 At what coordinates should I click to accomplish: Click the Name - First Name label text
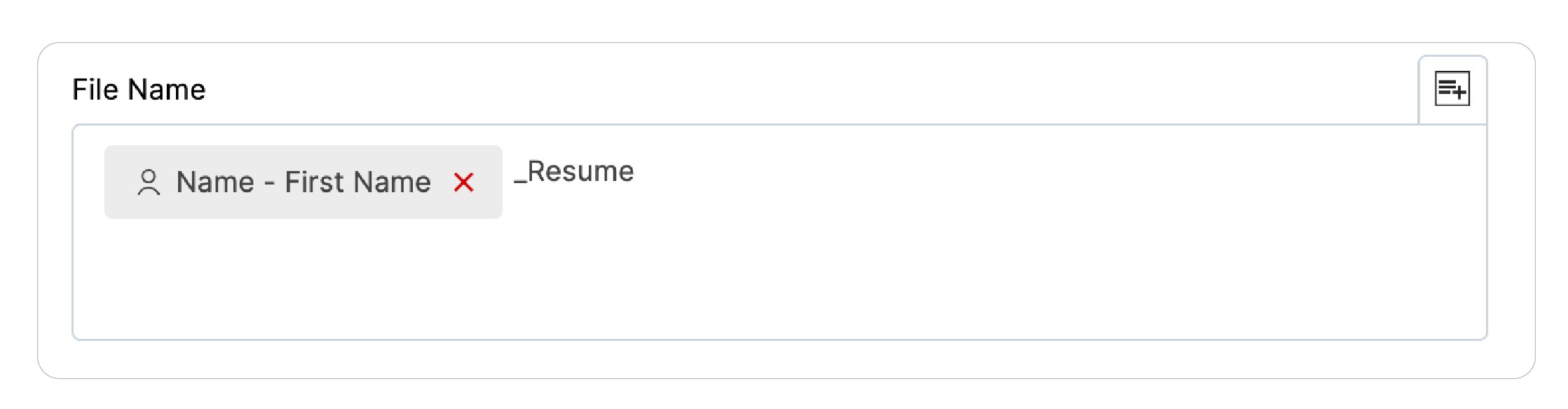pos(303,182)
